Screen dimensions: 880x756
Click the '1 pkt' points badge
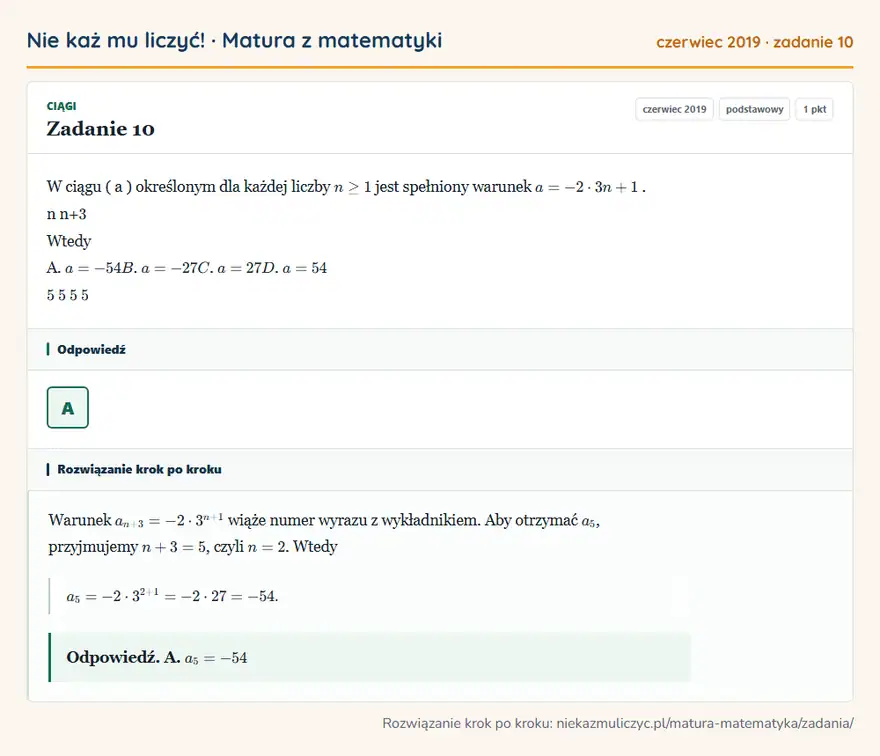(814, 109)
